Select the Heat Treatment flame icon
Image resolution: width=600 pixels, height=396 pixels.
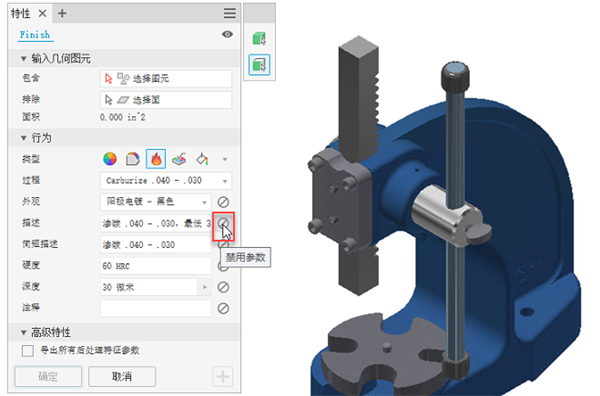click(156, 159)
